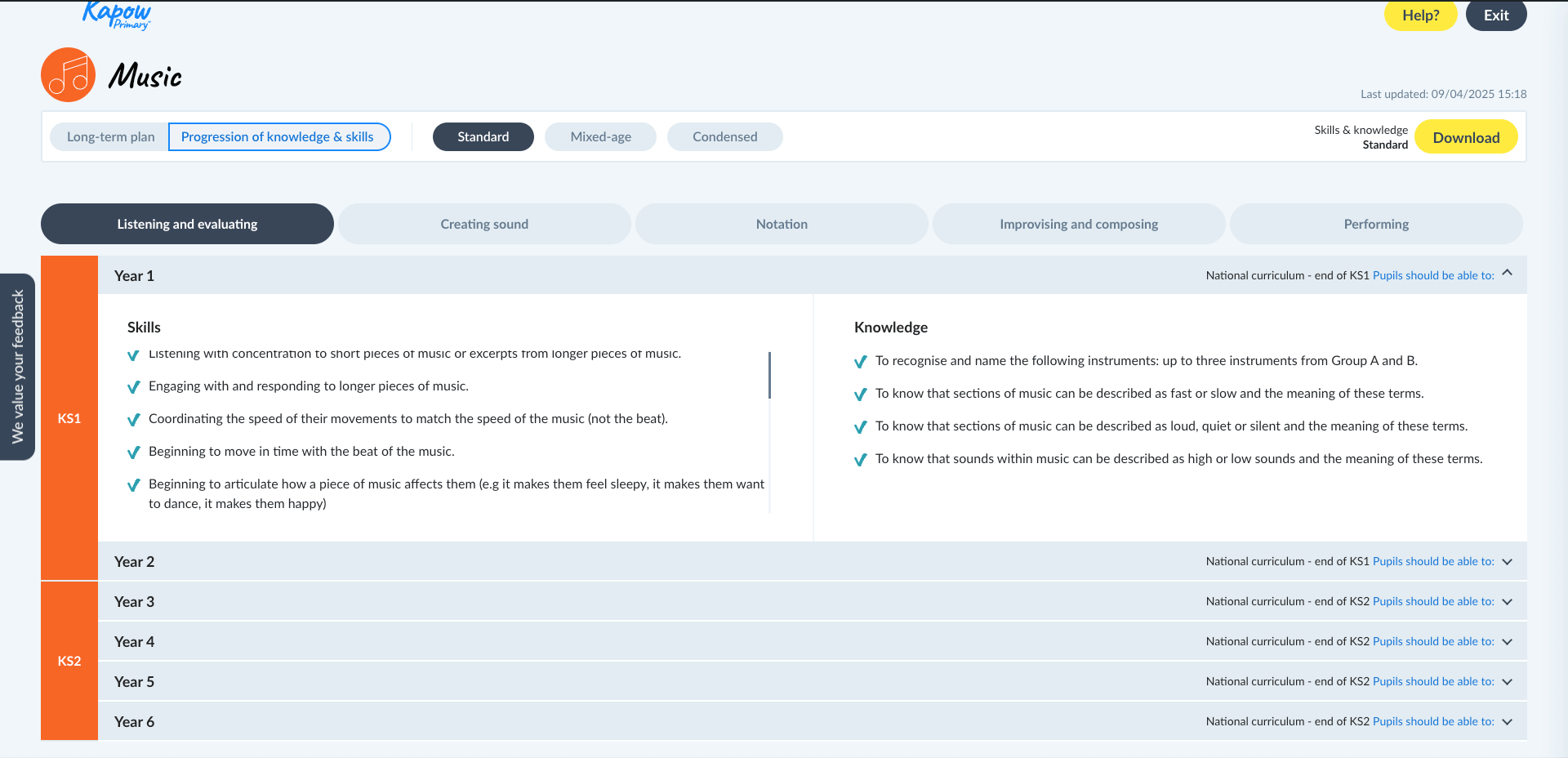Click Year 5 'Pupils should be able to:' link
This screenshot has width=1568, height=758.
coord(1433,682)
